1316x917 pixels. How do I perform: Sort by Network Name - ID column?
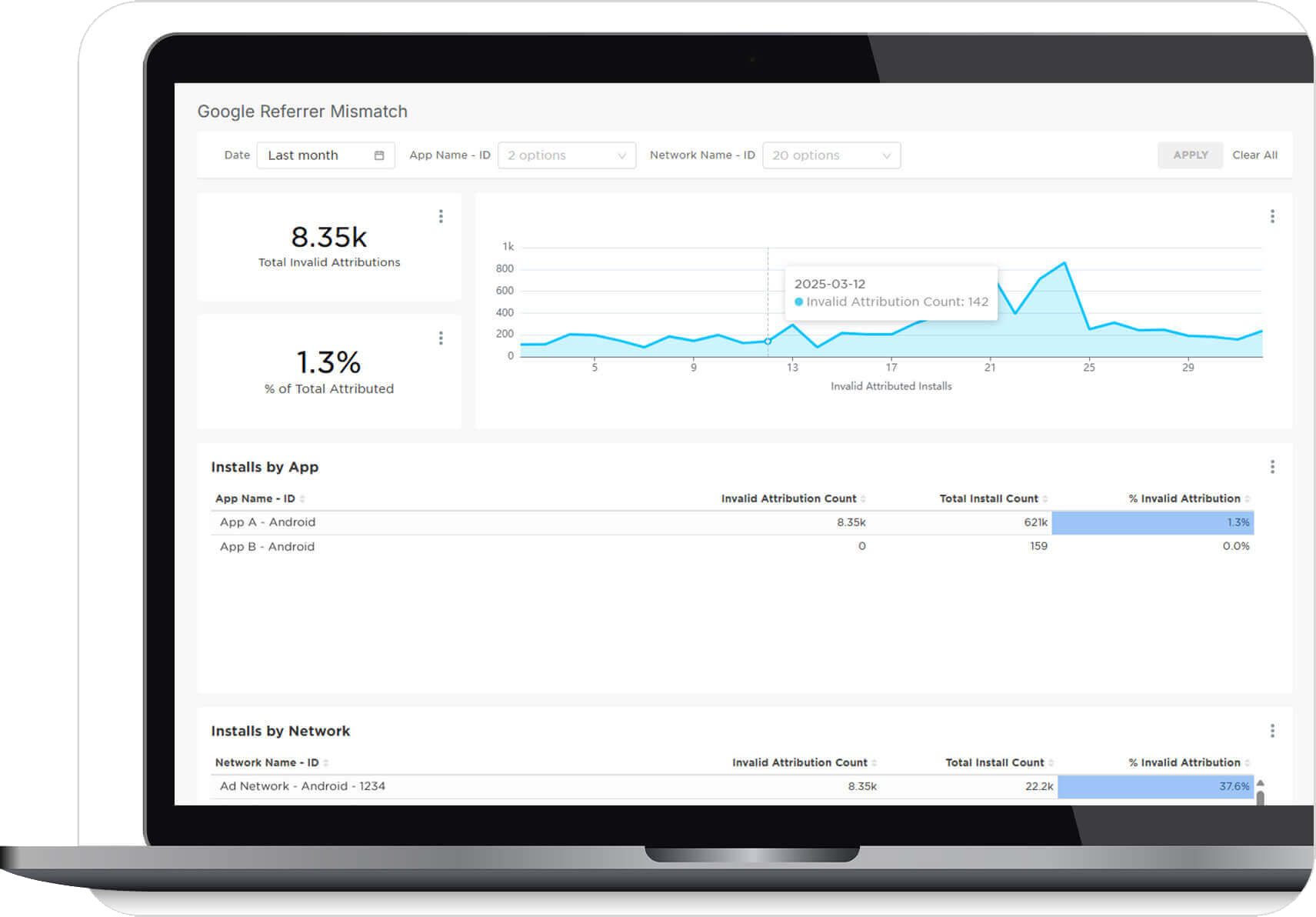326,763
